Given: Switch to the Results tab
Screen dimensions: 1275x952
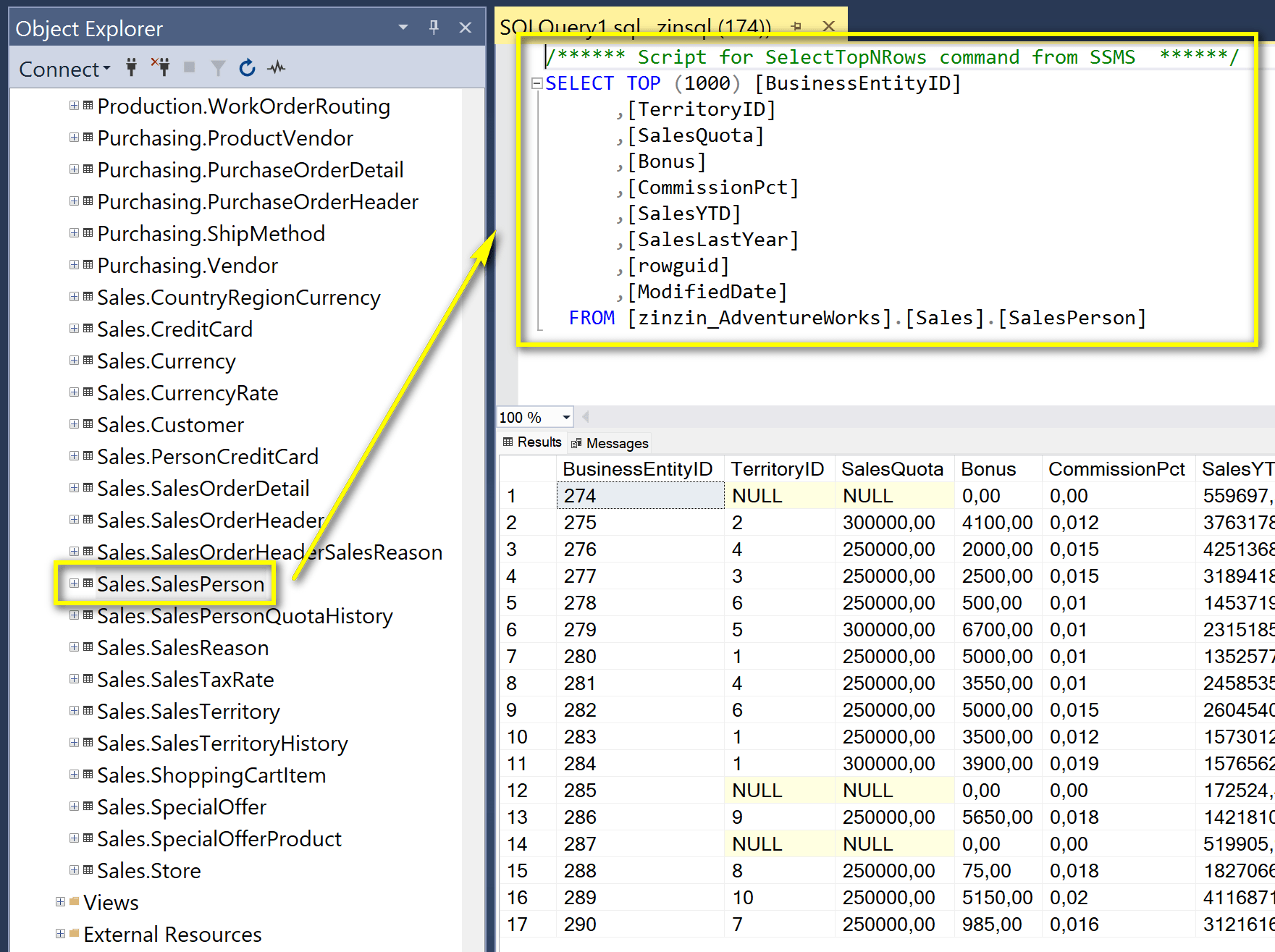Looking at the screenshot, I should (x=532, y=442).
